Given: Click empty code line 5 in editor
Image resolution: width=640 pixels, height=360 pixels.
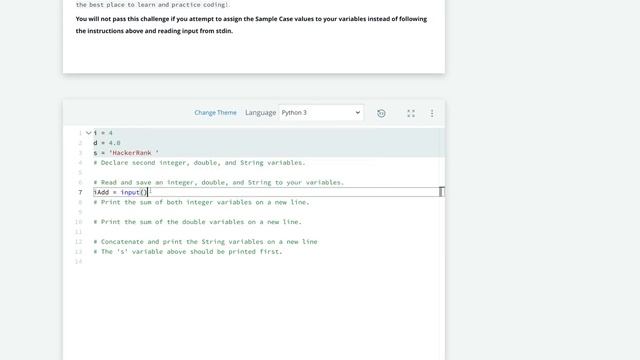Looking at the screenshot, I should [266, 173].
